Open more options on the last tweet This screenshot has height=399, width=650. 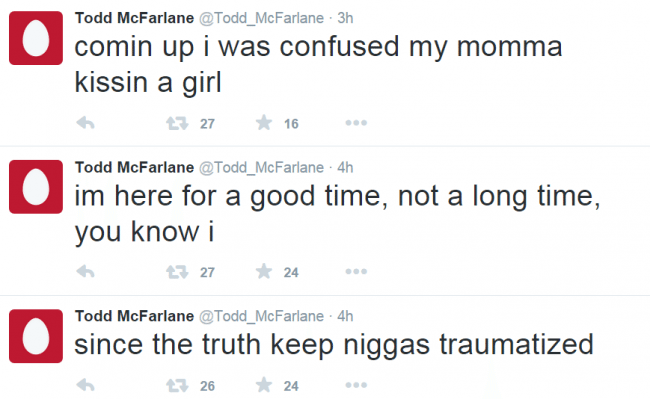point(356,385)
